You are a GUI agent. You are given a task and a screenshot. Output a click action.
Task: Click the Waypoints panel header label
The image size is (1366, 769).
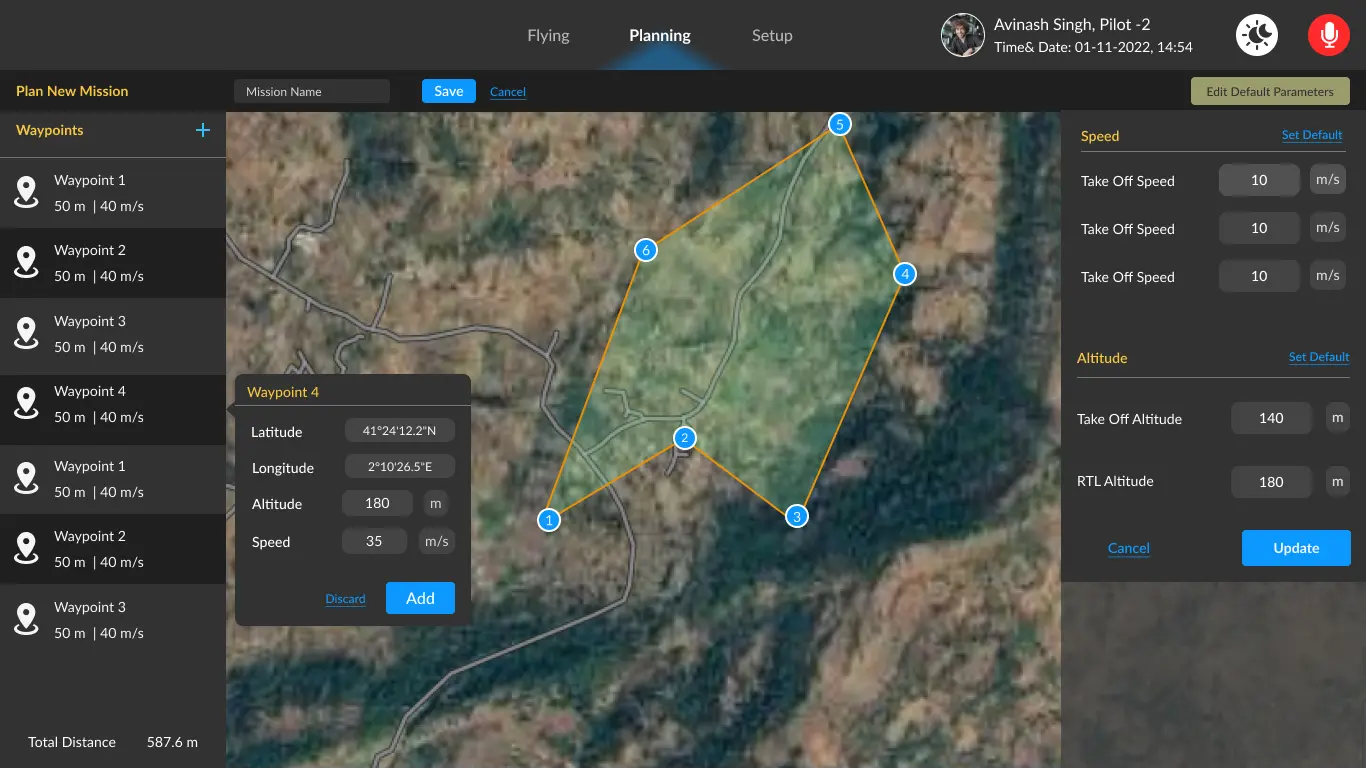[50, 130]
